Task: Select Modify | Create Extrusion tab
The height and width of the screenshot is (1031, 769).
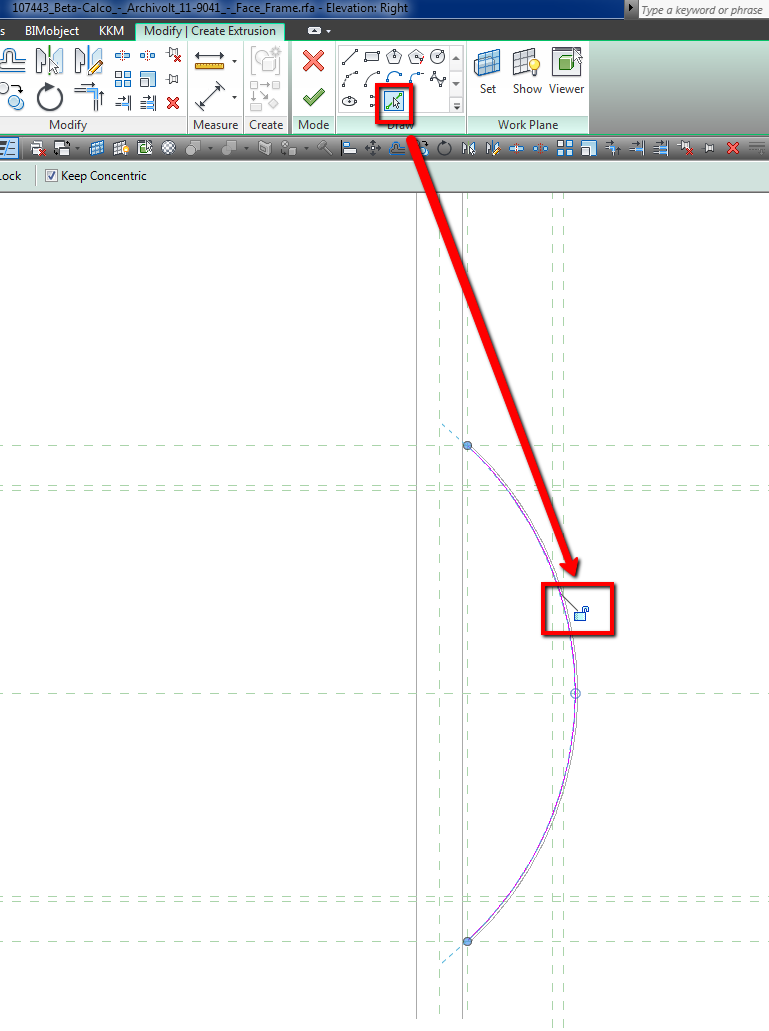Action: click(210, 31)
